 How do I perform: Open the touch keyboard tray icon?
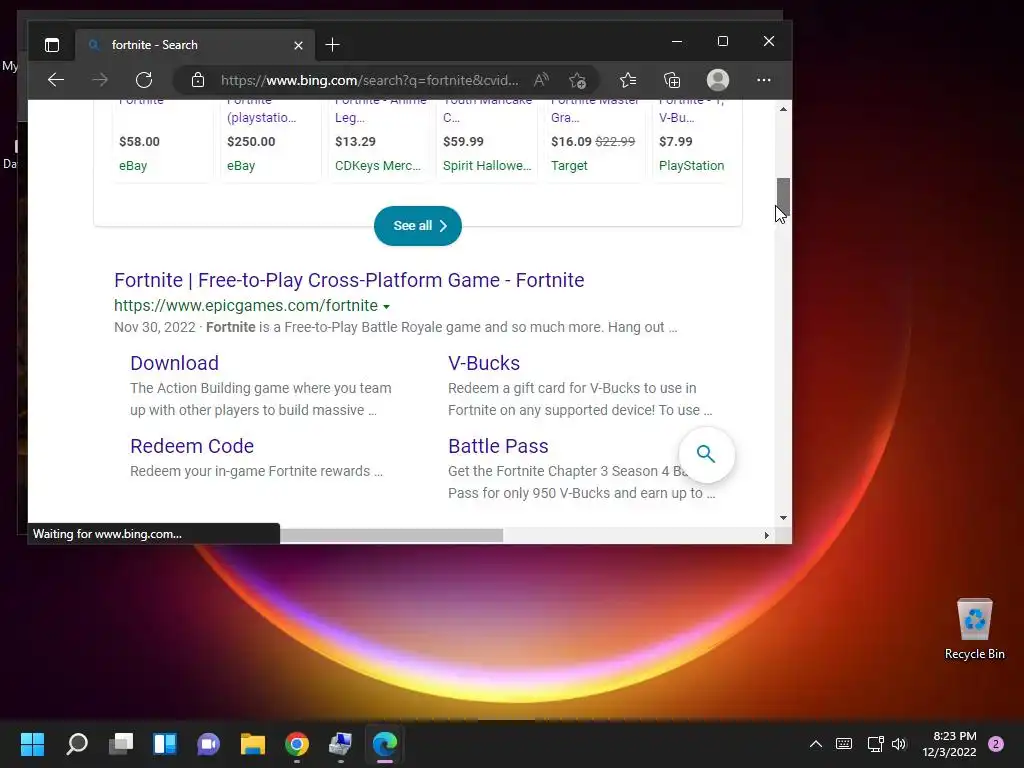pyautogui.click(x=844, y=744)
